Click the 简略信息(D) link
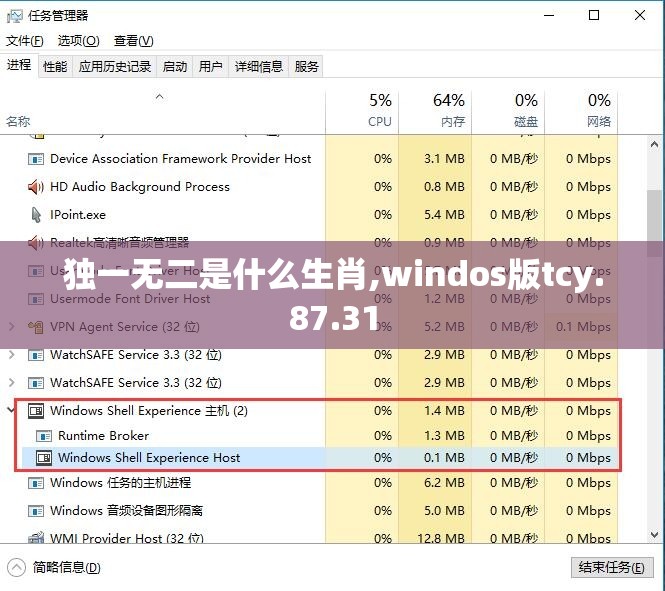 pos(67,568)
